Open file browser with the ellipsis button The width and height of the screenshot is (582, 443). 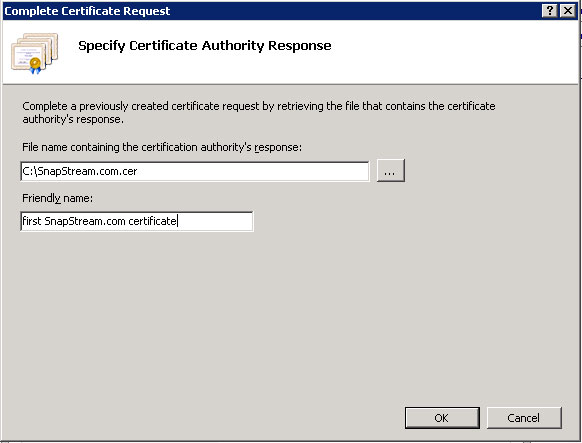click(x=390, y=171)
